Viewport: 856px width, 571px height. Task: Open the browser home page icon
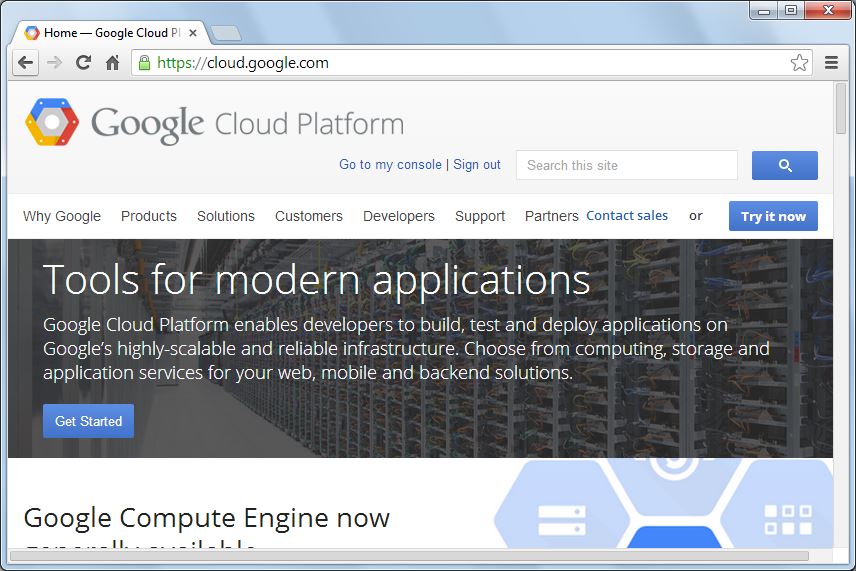pos(112,63)
